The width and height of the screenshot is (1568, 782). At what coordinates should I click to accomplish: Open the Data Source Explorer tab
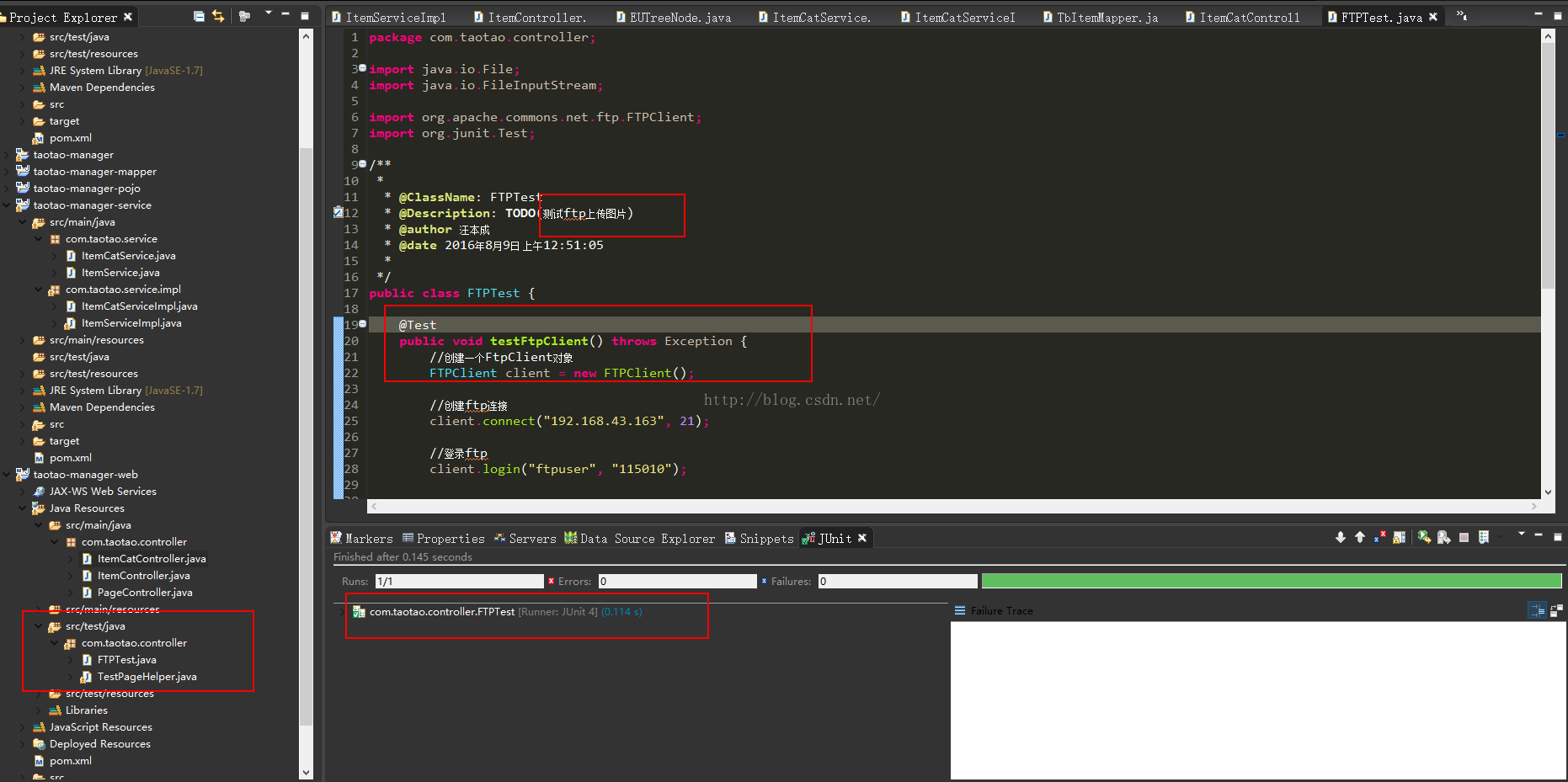[639, 539]
